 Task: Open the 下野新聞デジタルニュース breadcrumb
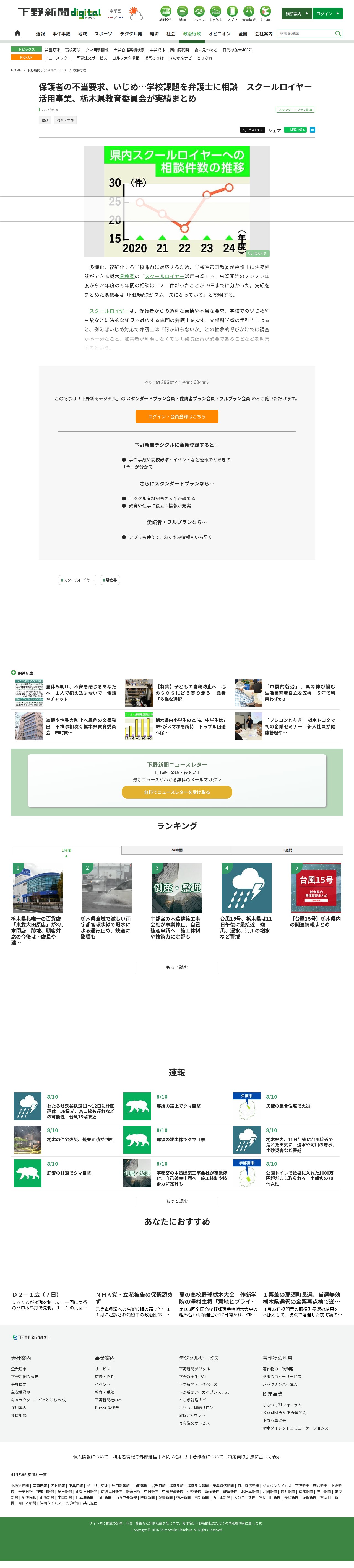click(47, 70)
